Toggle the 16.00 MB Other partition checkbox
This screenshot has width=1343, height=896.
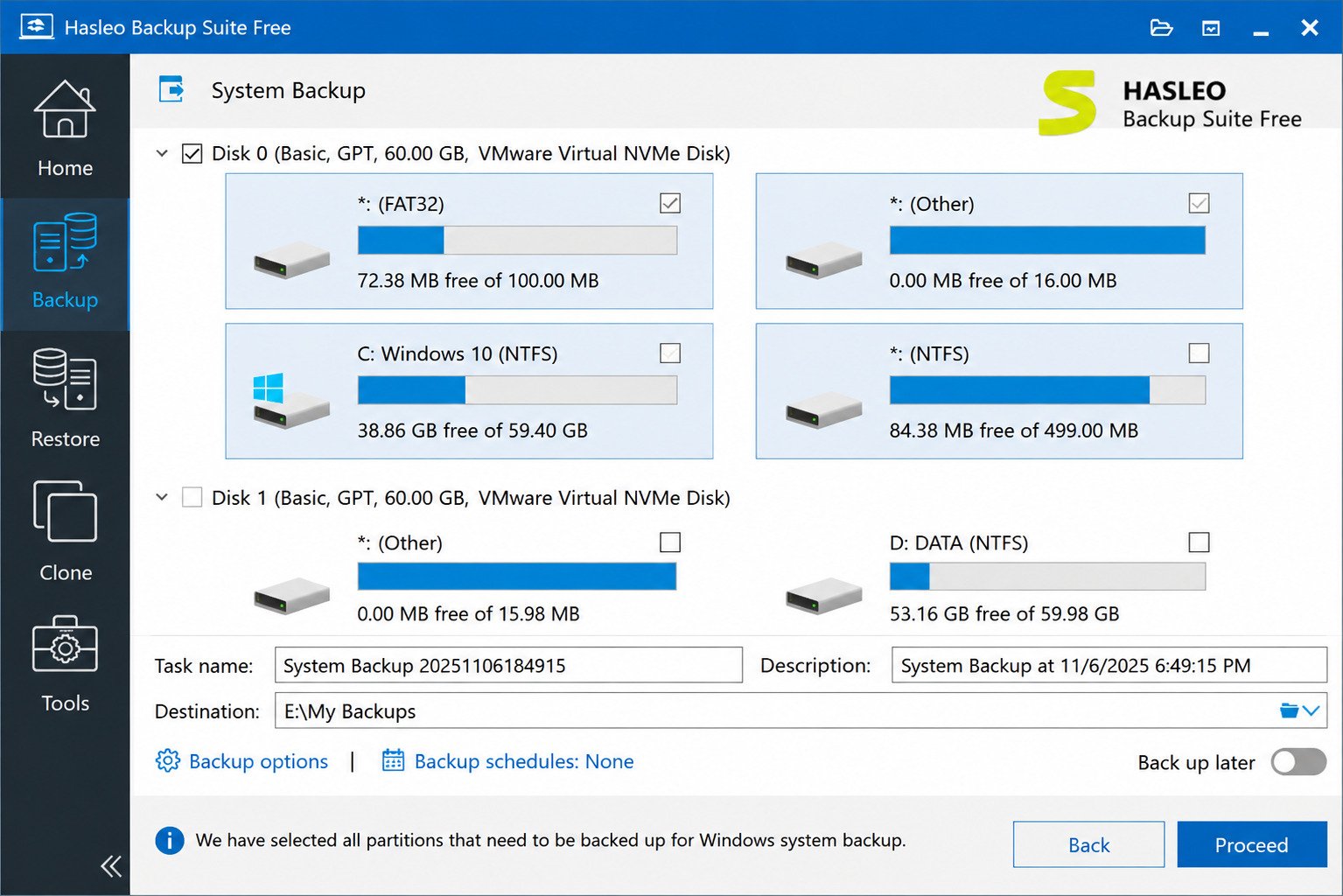click(x=1199, y=203)
